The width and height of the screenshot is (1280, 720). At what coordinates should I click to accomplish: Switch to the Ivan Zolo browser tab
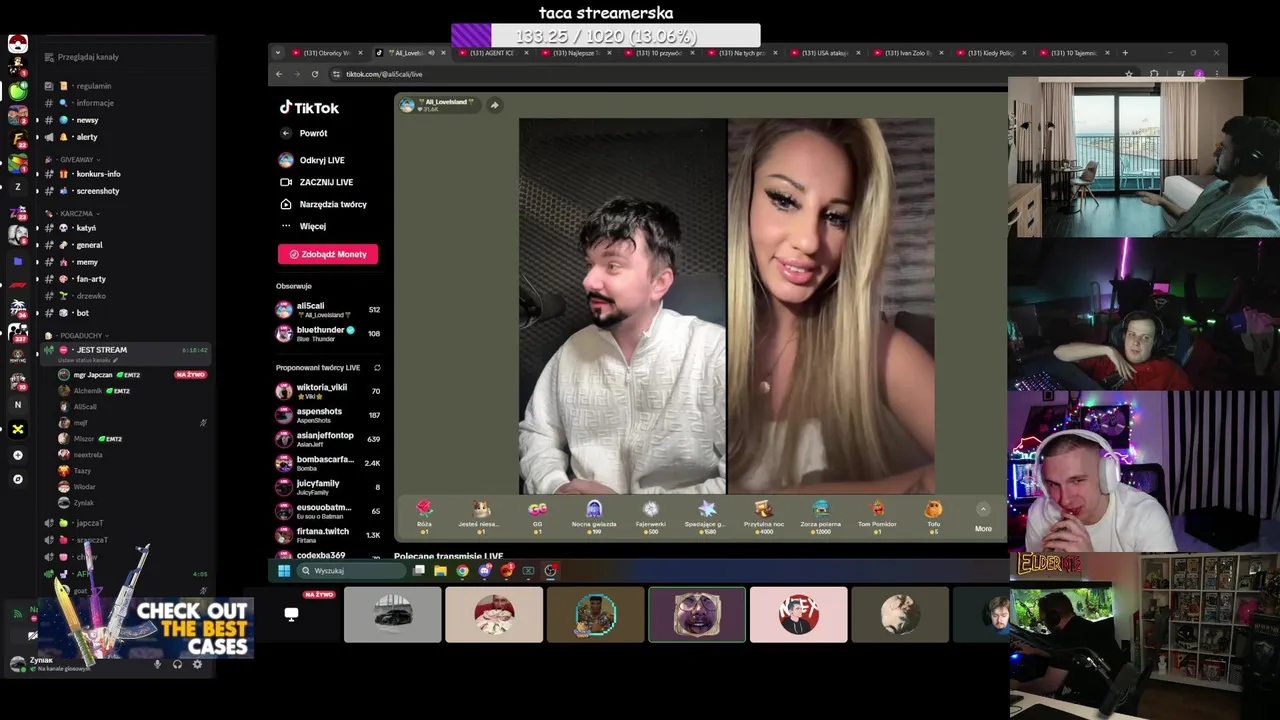pos(906,53)
